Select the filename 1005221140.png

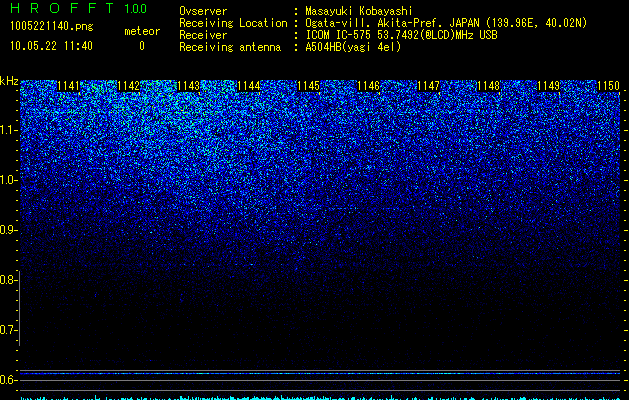(x=52, y=26)
